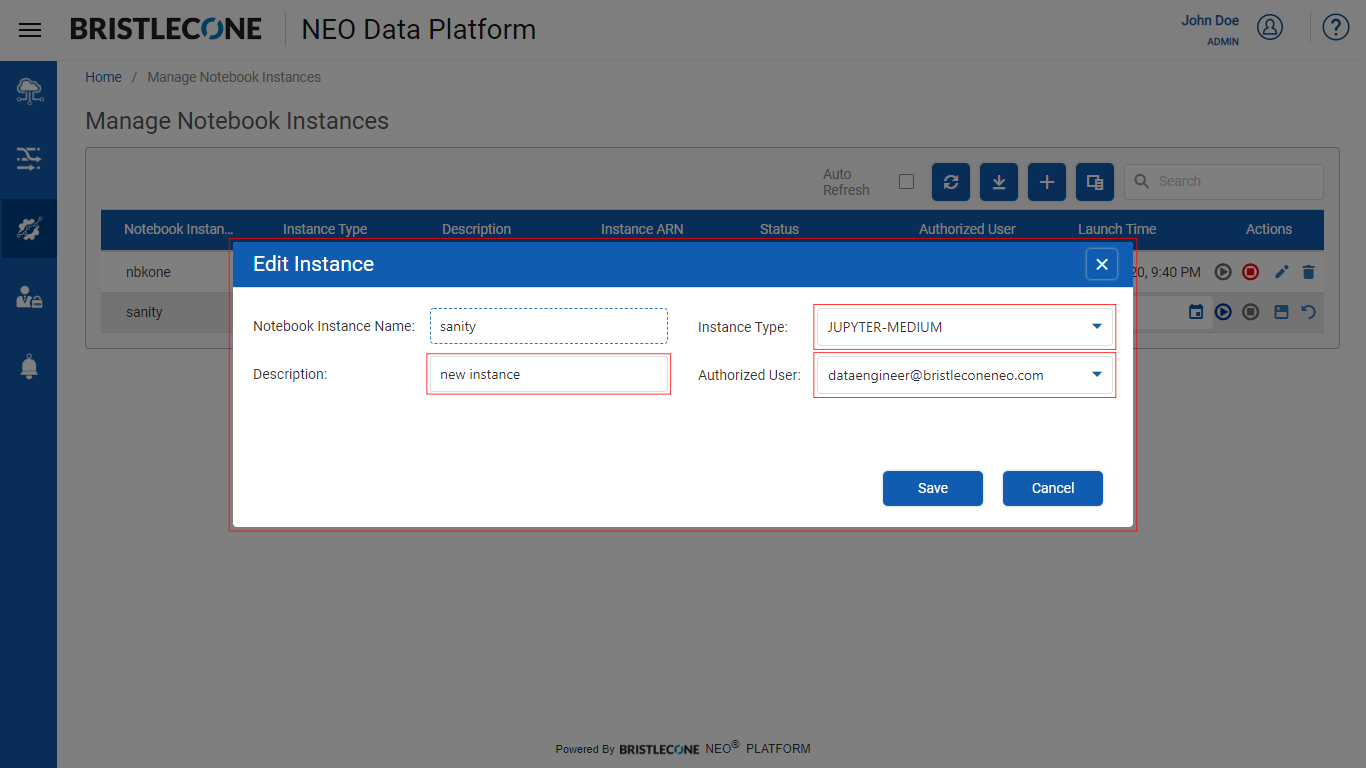Close the Edit Instance dialog with X
The image size is (1366, 768).
pyautogui.click(x=1102, y=264)
